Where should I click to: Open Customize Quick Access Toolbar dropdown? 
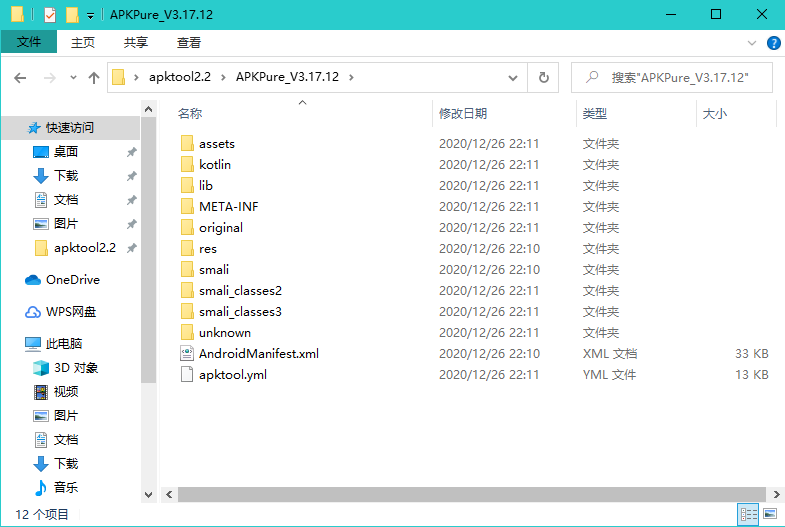click(x=91, y=16)
